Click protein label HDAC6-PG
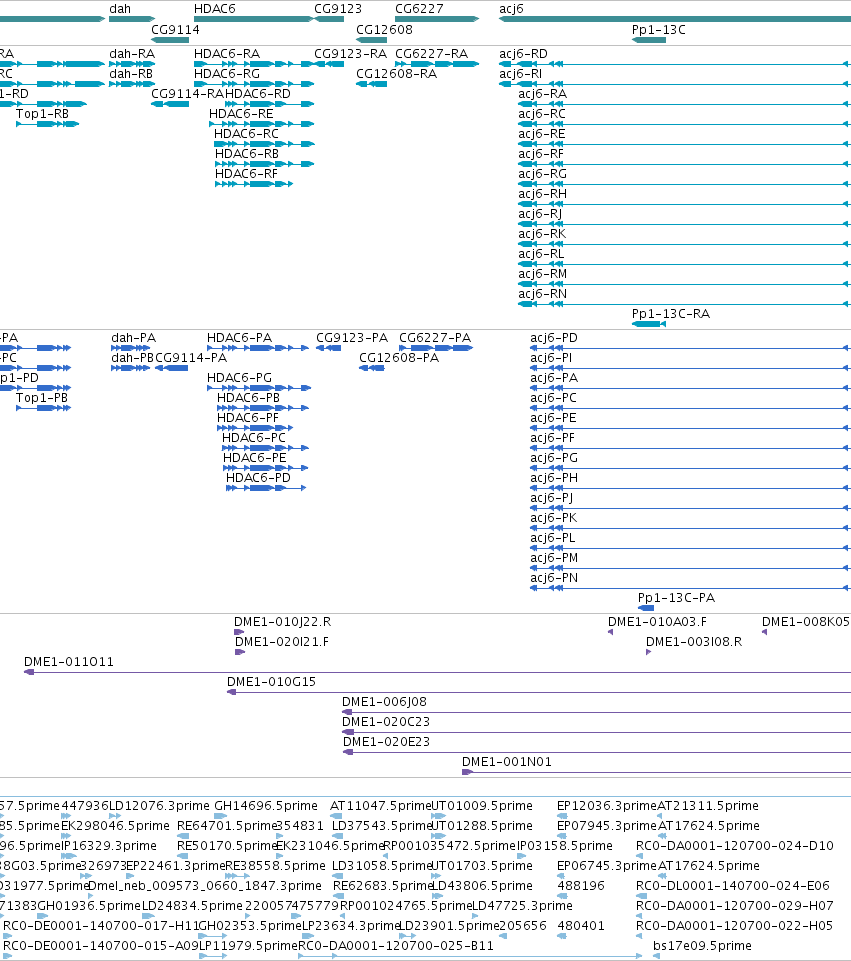The width and height of the screenshot is (851, 961). tap(239, 378)
